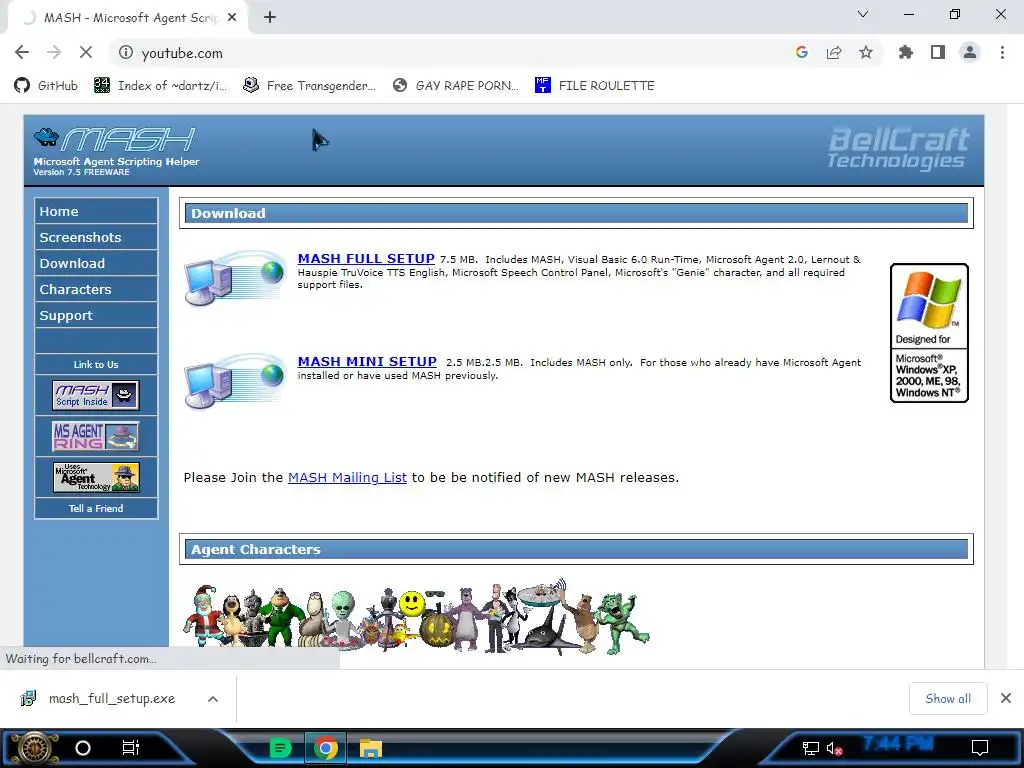Open Screenshots in the site sidebar

click(96, 237)
